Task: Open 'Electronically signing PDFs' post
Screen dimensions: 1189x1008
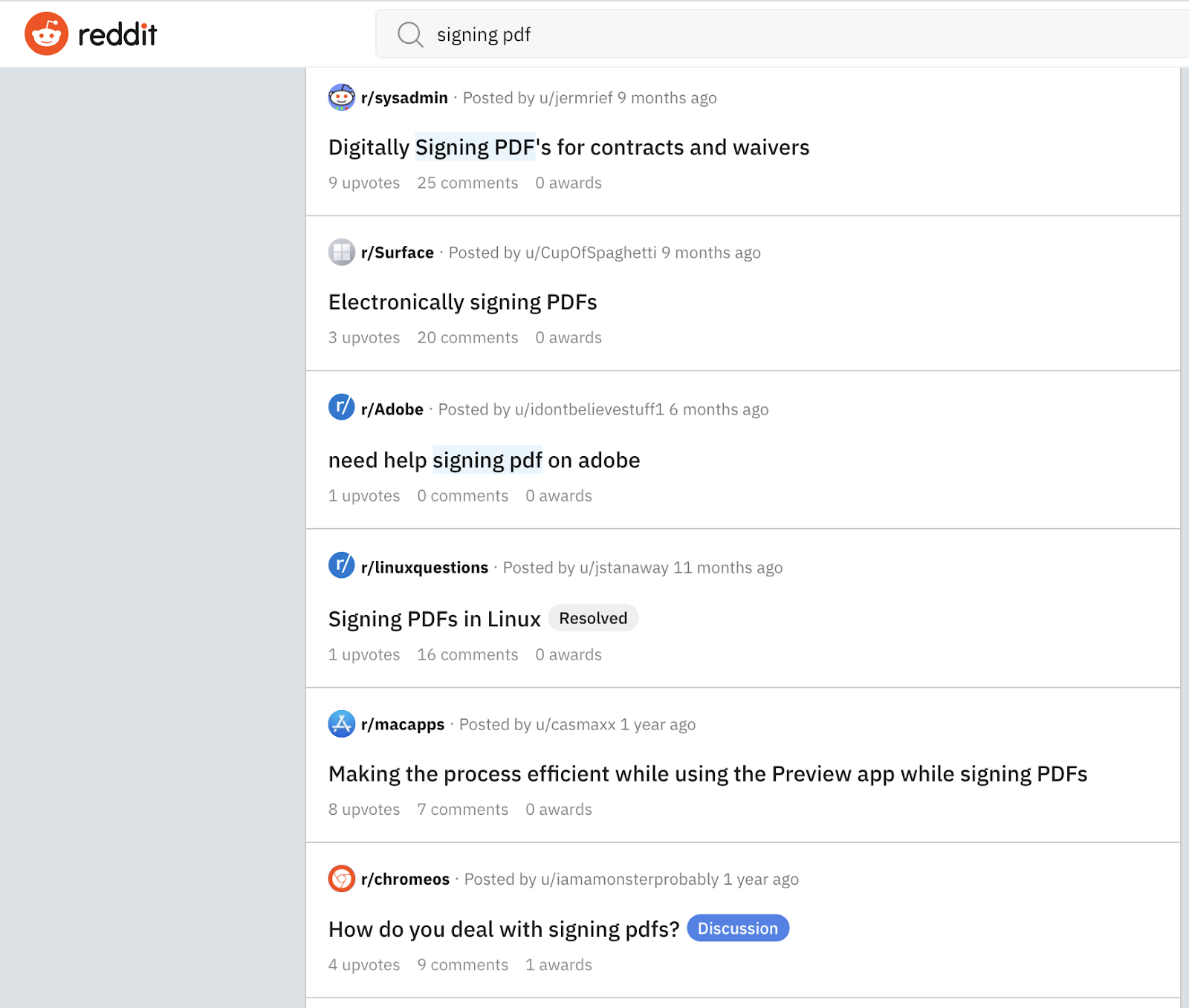Action: point(462,302)
